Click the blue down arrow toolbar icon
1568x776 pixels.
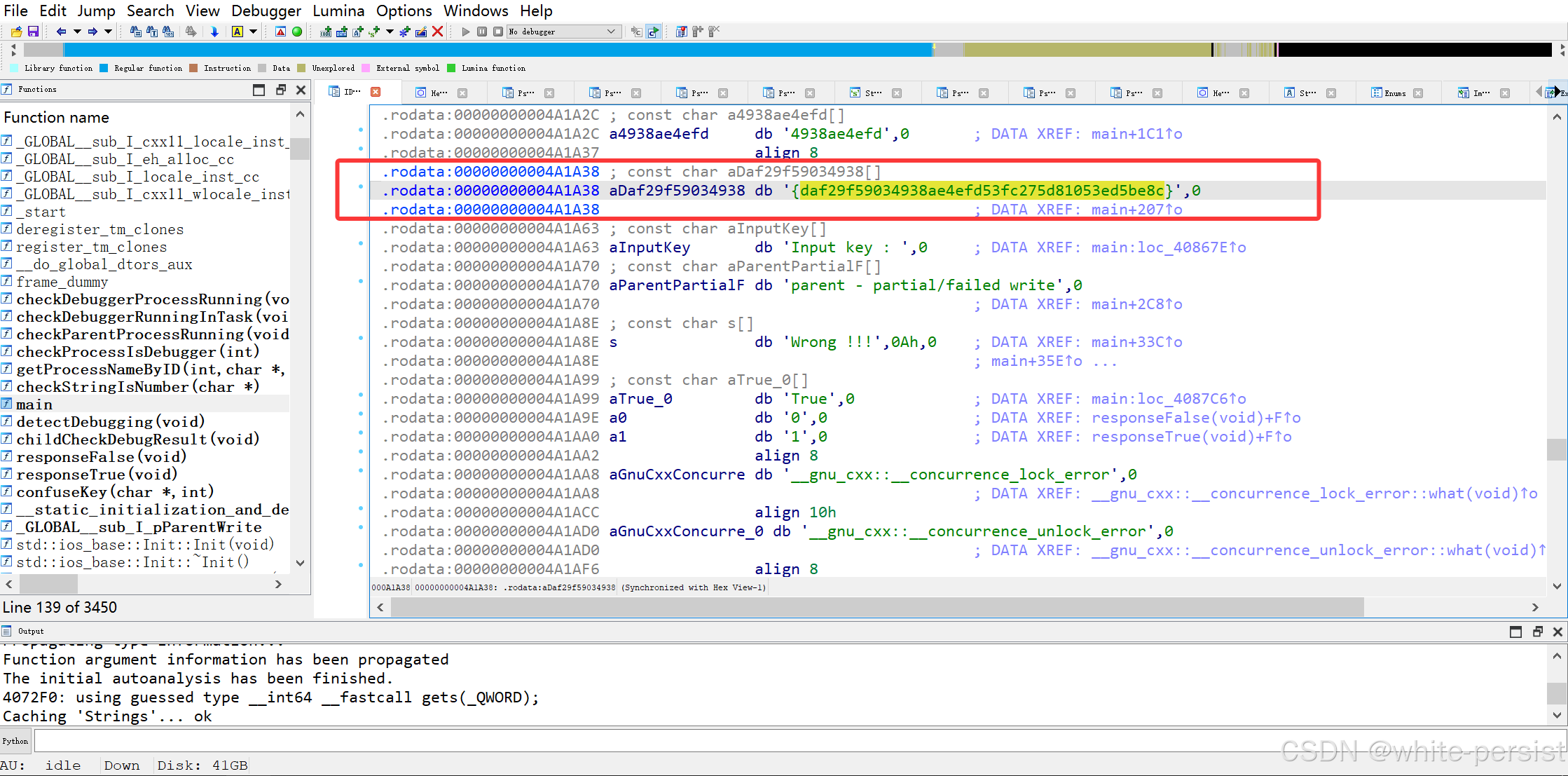tap(214, 32)
